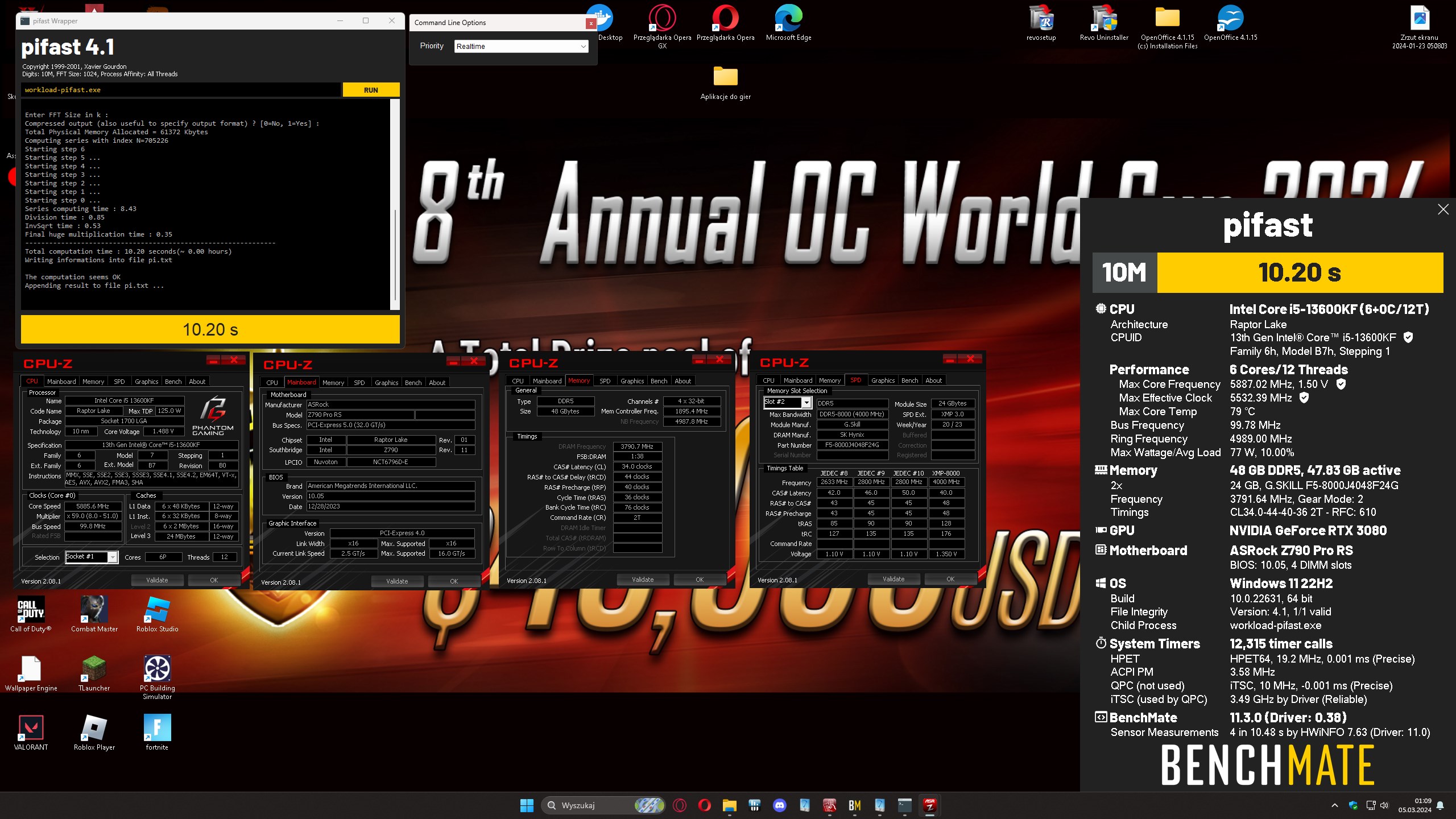Open Windows Start menu
The height and width of the screenshot is (819, 1456).
click(527, 805)
